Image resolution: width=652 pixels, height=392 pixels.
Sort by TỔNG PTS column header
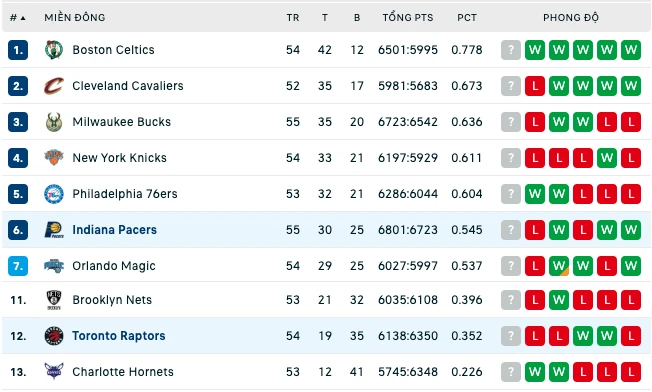408,17
